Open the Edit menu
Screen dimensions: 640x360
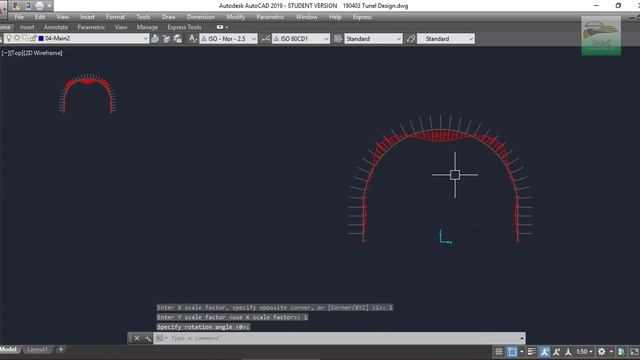(40, 17)
